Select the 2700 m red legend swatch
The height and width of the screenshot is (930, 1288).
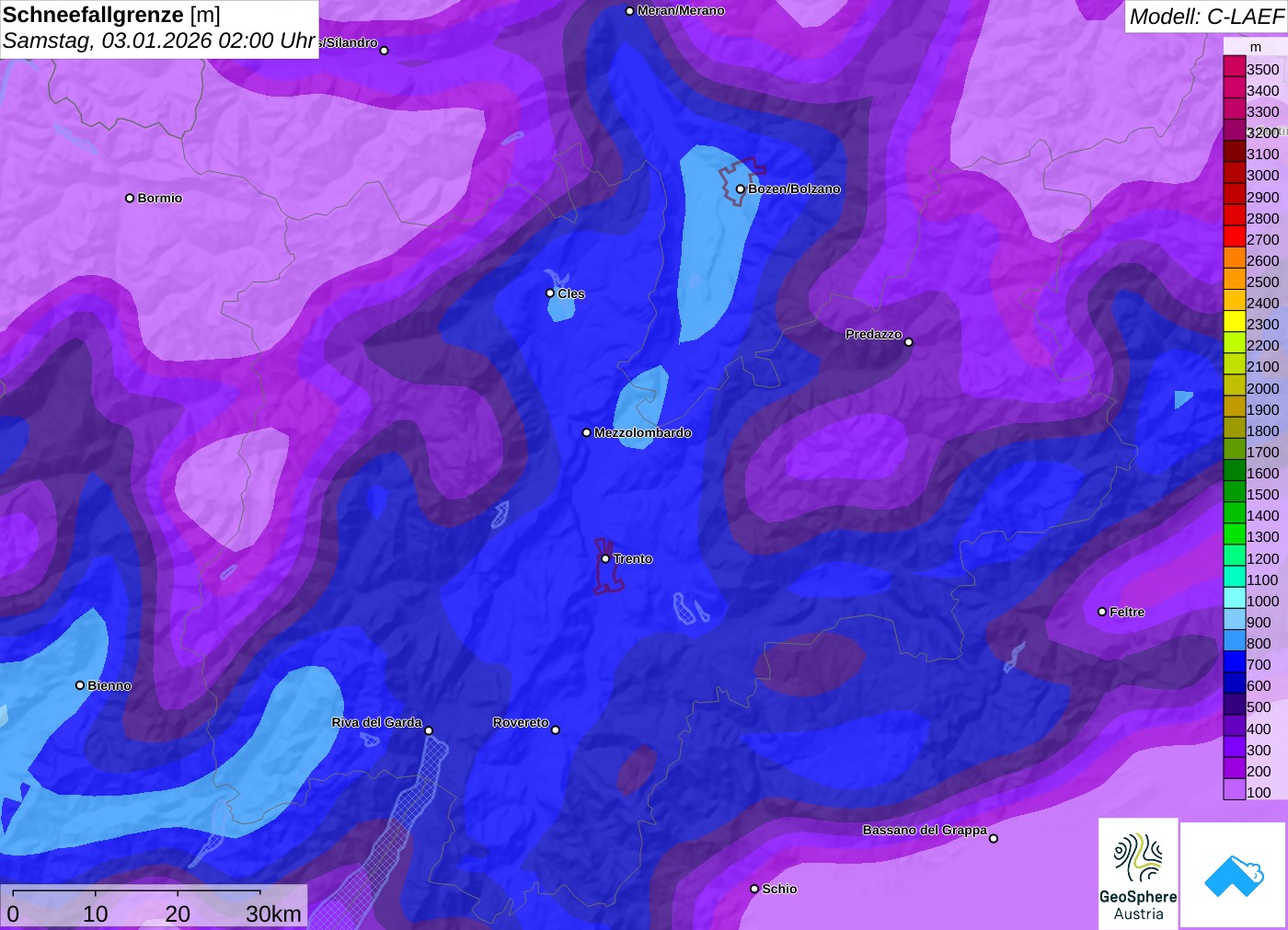click(x=1234, y=236)
